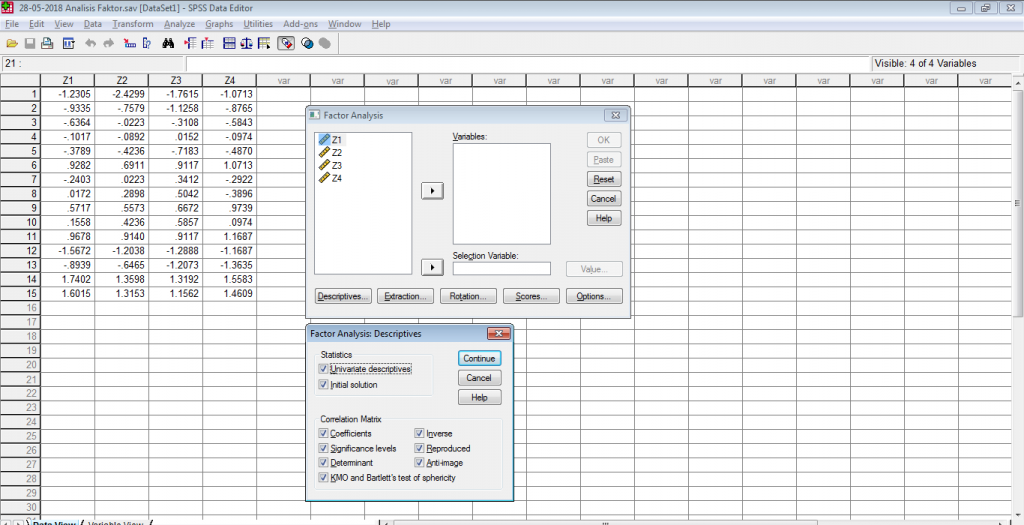Click the Selection Variable input field

(501, 269)
